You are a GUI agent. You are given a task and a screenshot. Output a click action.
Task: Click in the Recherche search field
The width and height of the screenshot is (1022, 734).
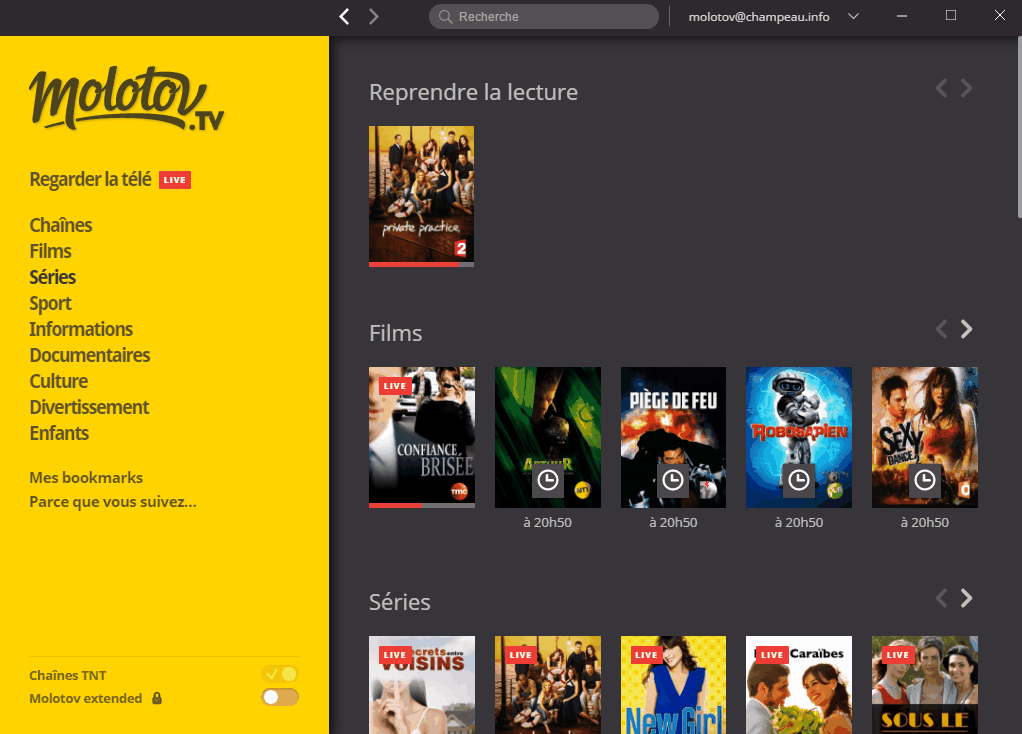(x=544, y=16)
